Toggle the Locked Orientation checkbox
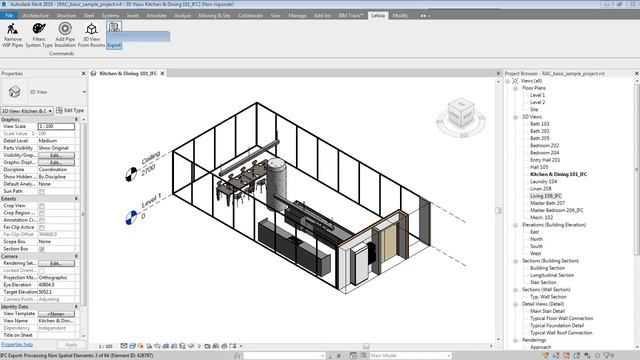 click(42, 271)
